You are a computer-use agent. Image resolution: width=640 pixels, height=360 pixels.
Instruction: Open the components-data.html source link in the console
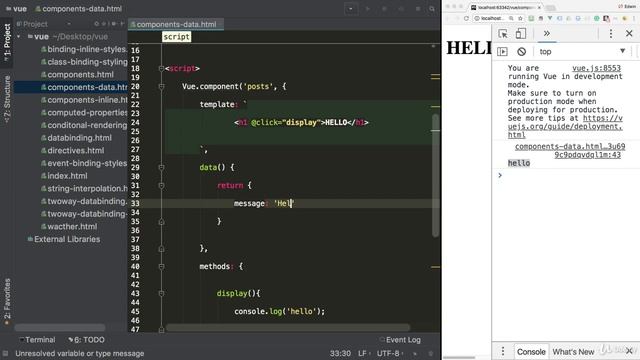tap(569, 150)
